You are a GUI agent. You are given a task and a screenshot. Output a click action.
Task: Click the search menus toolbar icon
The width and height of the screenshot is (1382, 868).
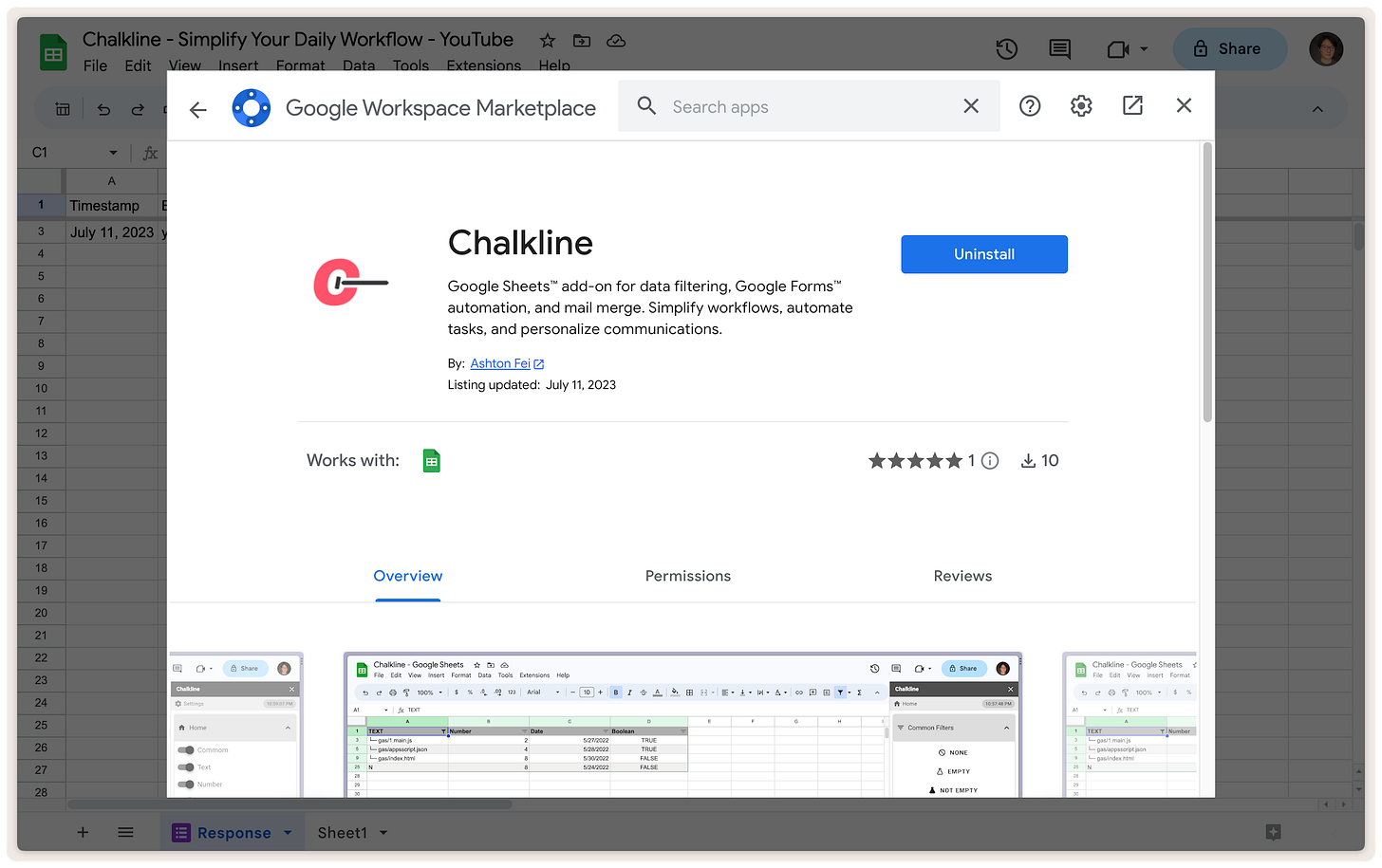point(63,109)
